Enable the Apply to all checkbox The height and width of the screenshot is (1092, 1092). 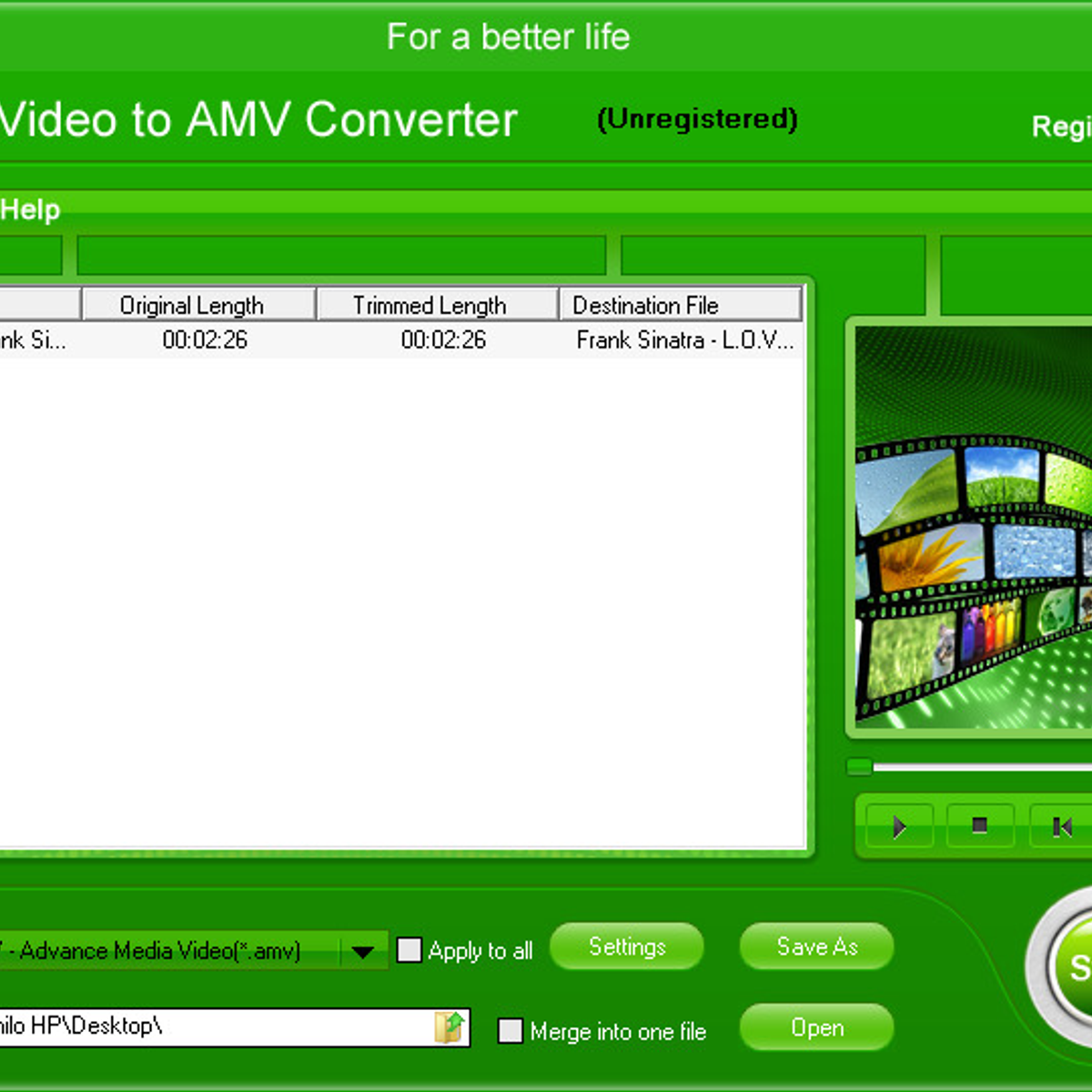(409, 950)
